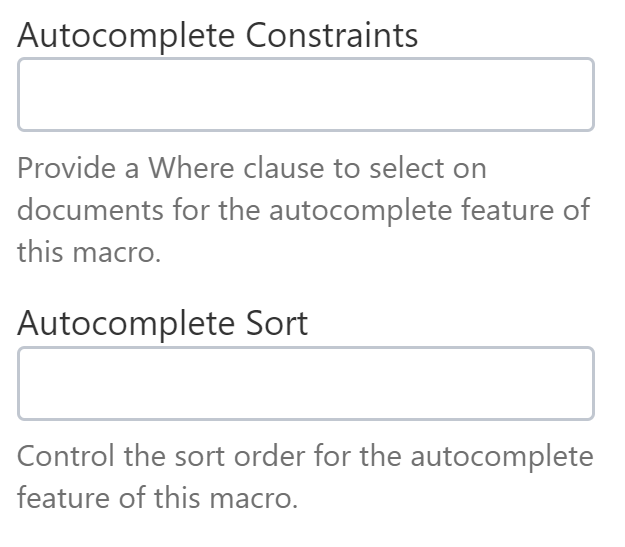The width and height of the screenshot is (625, 547).
Task: Click the Autocomplete Constraints input field
Action: 306,95
